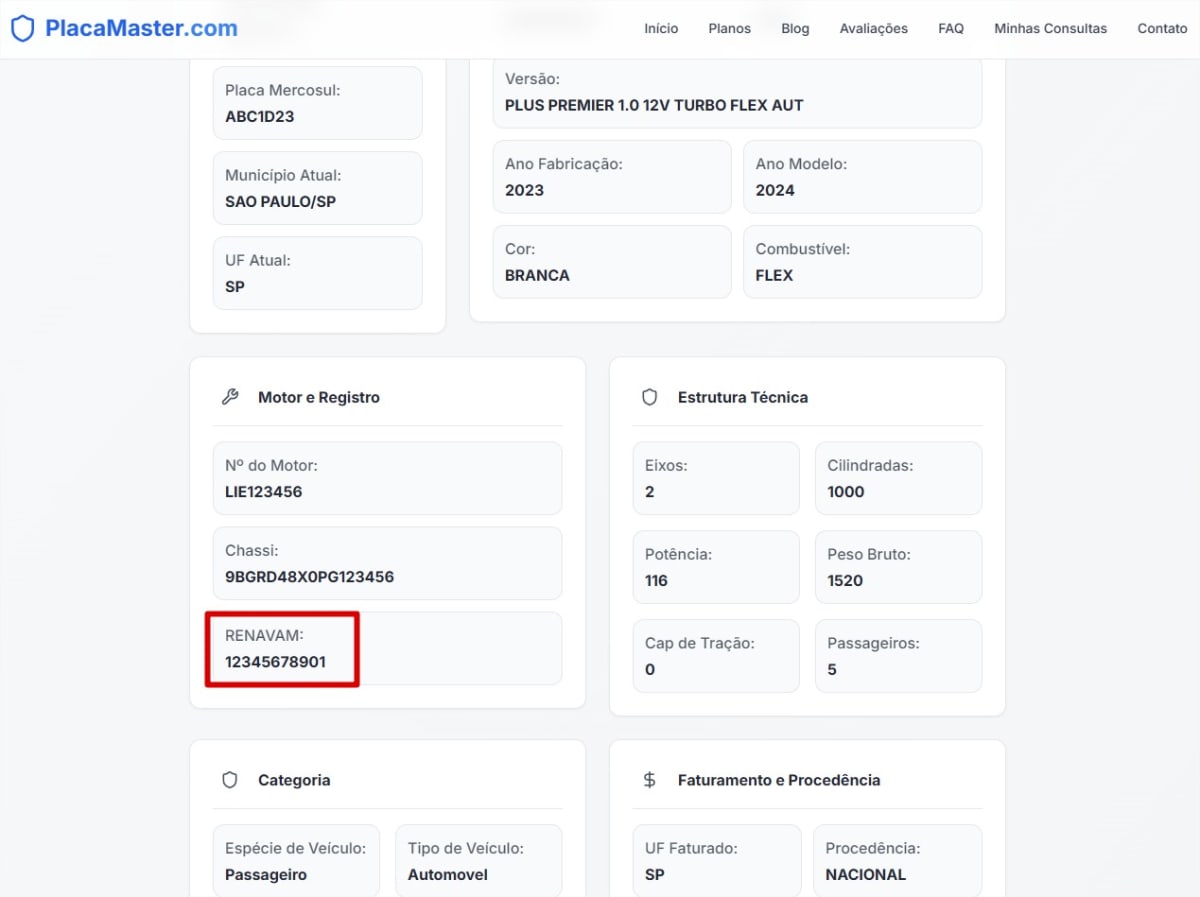
Task: Select the municipality SAO PAULO/SP
Action: 281,201
